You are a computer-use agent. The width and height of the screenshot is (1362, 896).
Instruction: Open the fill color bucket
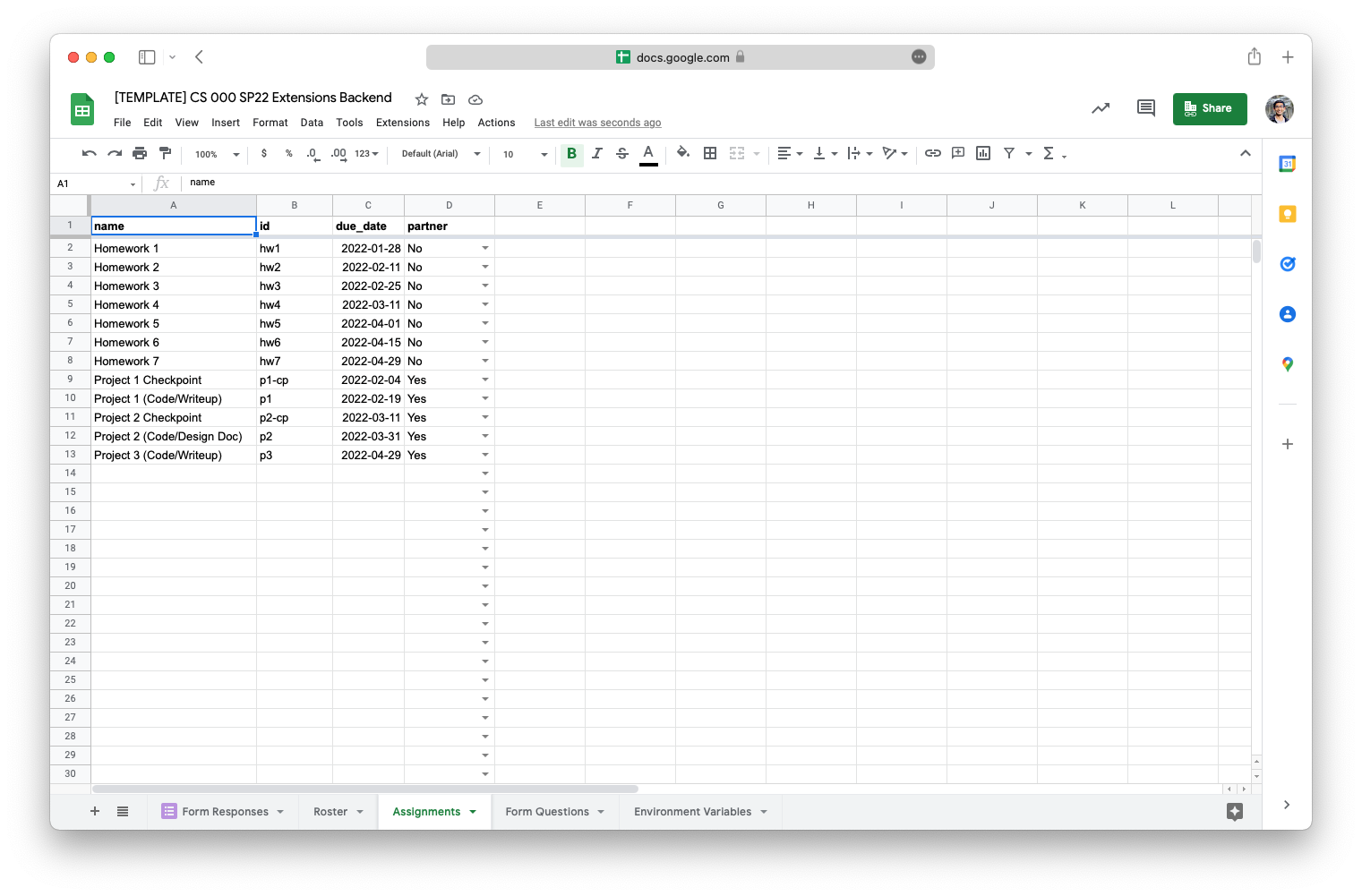point(683,153)
